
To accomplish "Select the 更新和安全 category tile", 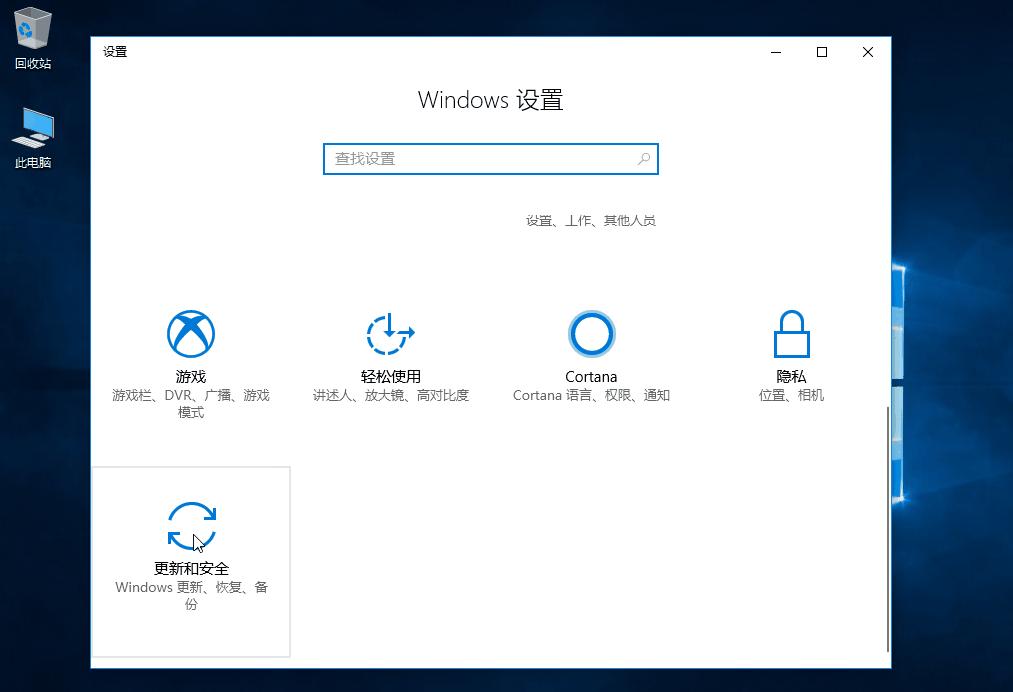I will pos(190,560).
